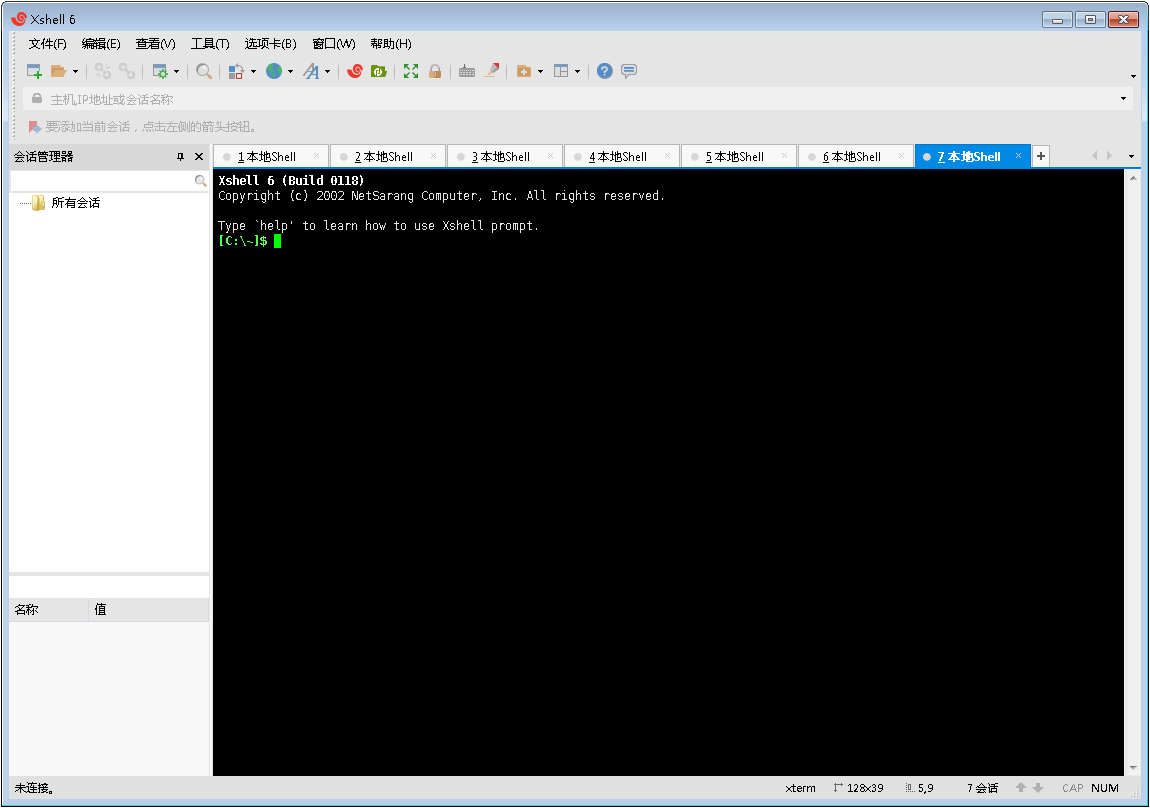Click the session manager search field
Image resolution: width=1150 pixels, height=808 pixels.
coord(103,180)
